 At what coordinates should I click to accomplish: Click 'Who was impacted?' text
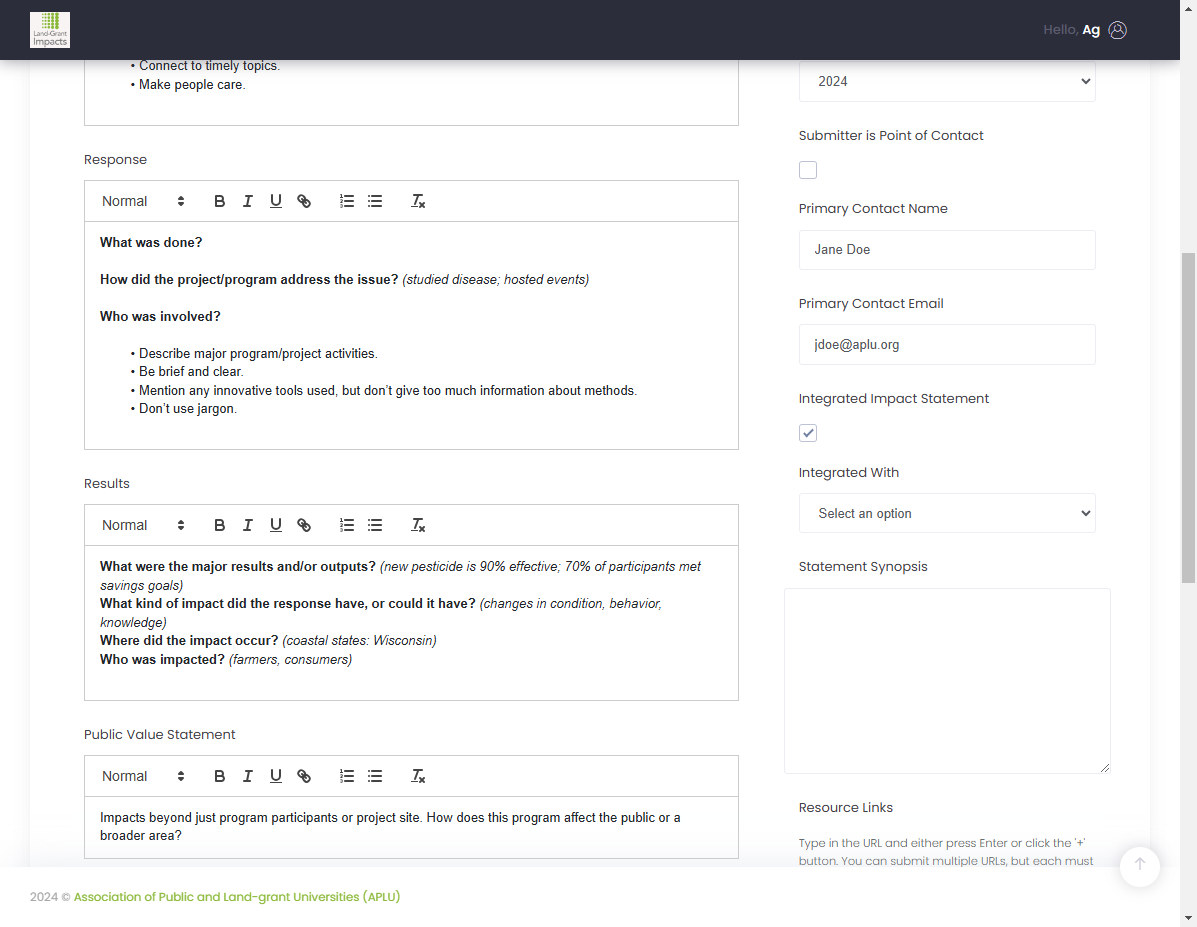pyautogui.click(x=163, y=659)
